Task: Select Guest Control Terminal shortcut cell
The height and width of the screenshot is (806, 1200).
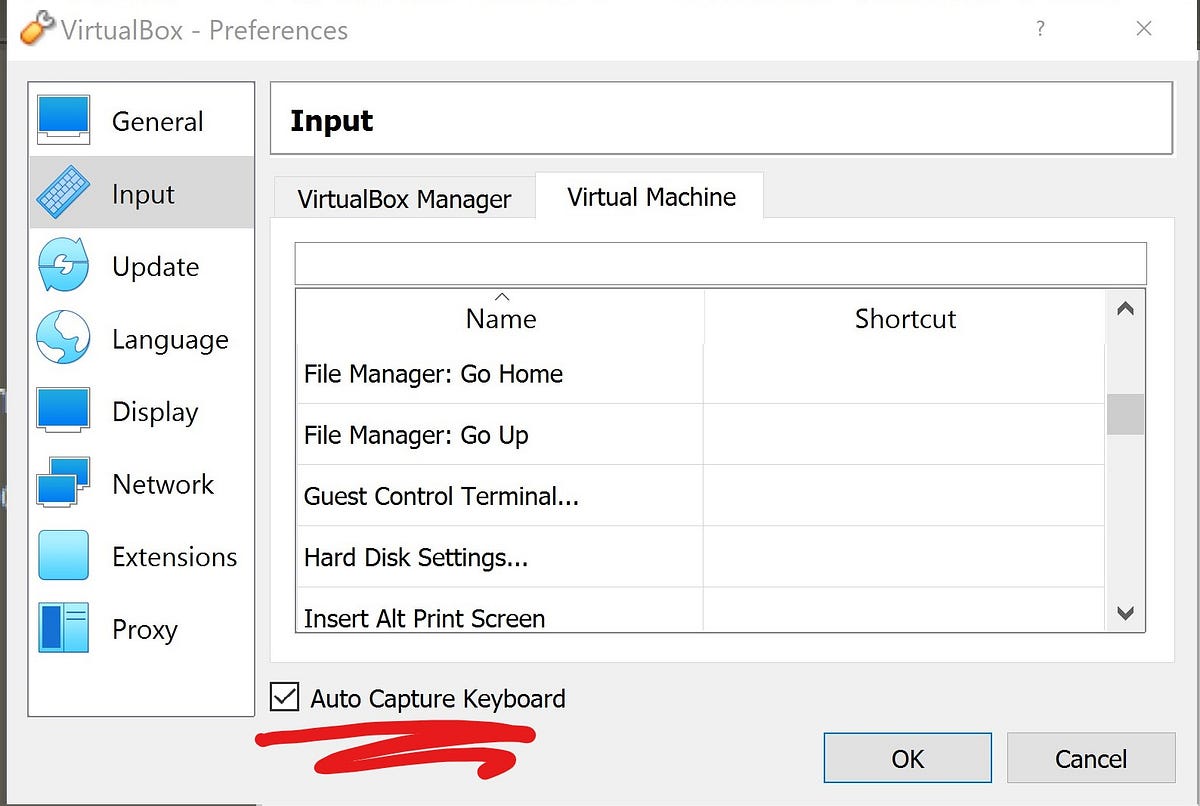Action: click(x=905, y=496)
